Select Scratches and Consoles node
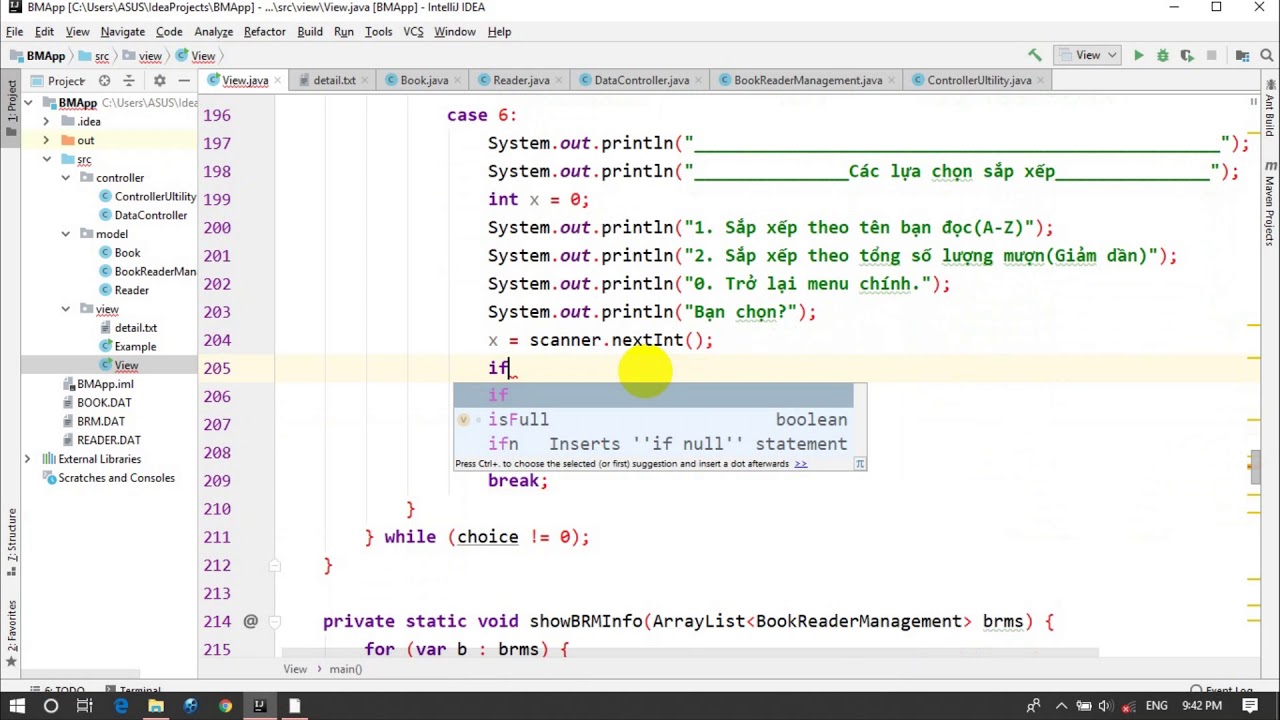 pos(116,478)
